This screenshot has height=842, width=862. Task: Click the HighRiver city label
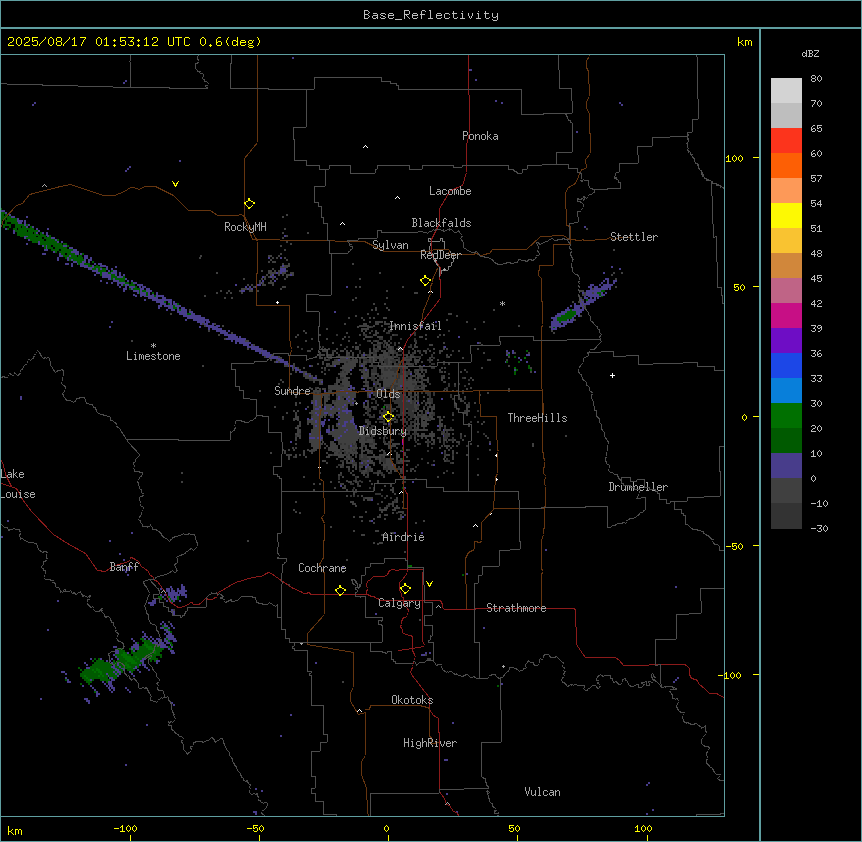pyautogui.click(x=429, y=743)
